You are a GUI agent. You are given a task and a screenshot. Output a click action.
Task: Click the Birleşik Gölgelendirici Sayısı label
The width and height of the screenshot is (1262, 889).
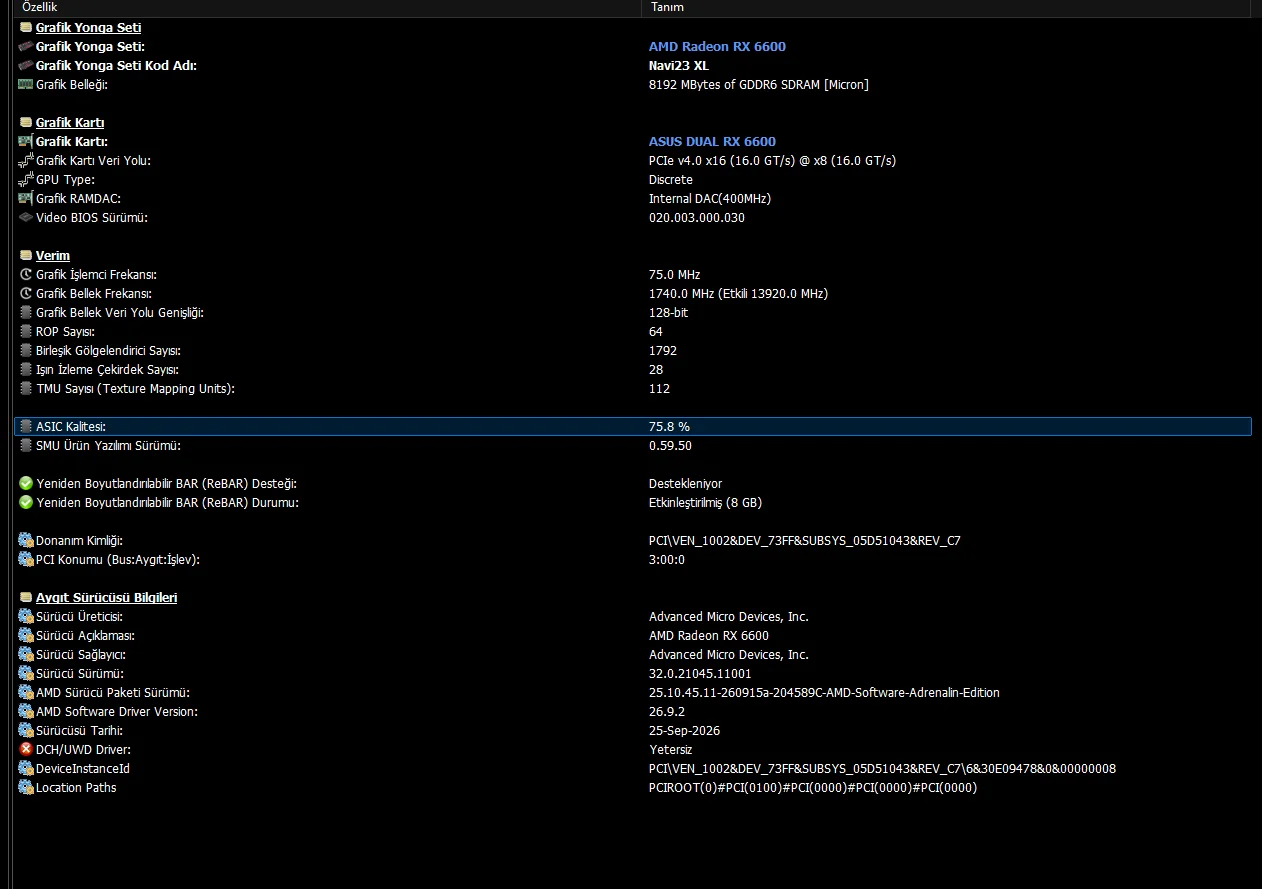(x=108, y=351)
